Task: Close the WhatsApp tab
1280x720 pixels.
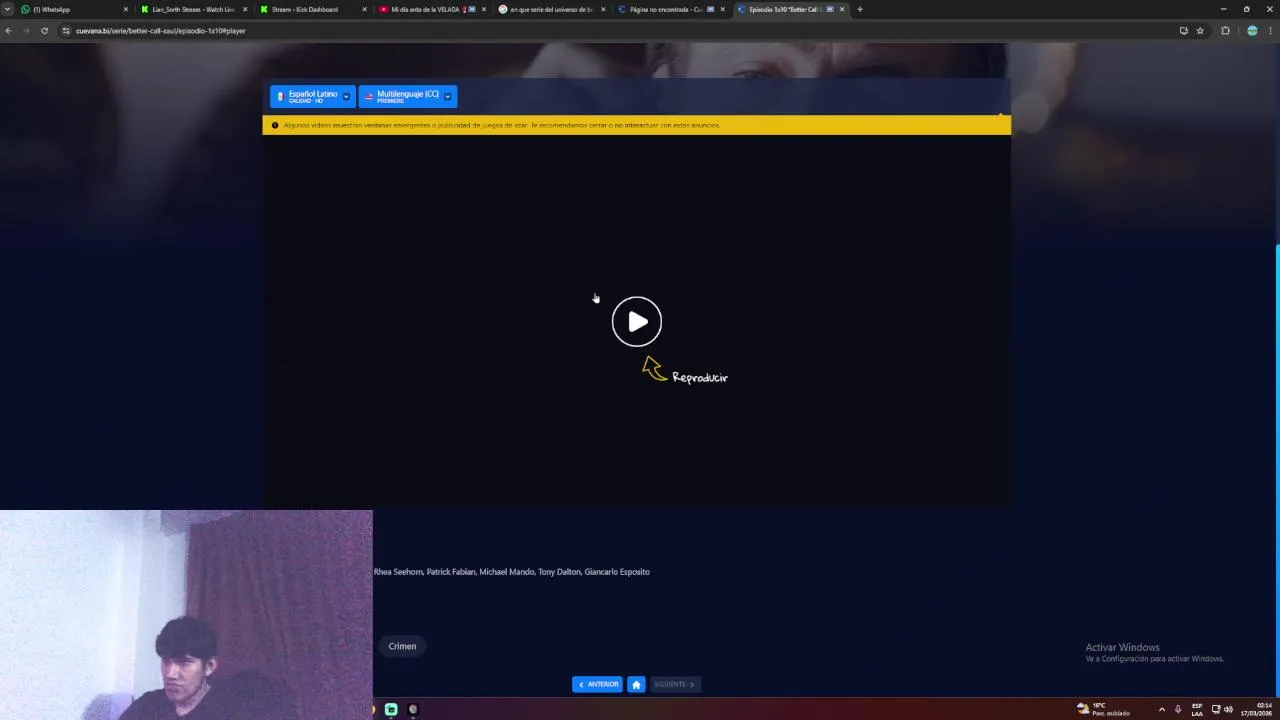Action: [x=125, y=9]
